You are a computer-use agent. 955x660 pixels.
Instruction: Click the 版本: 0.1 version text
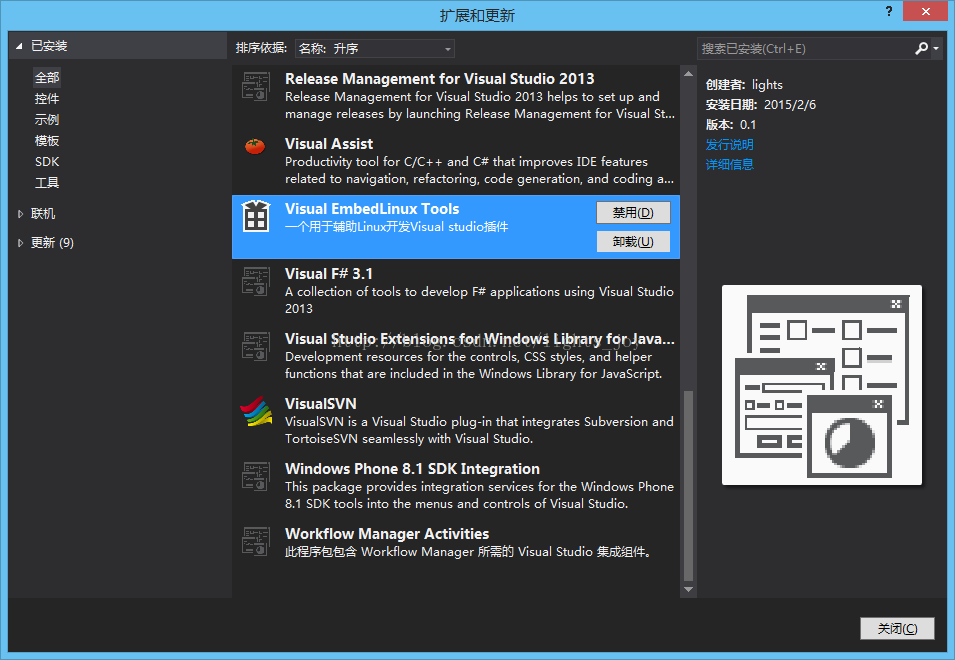tap(731, 125)
